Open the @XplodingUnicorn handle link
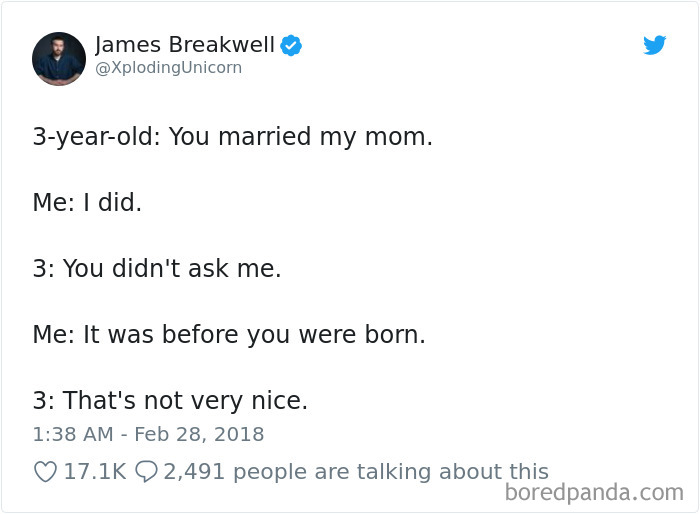Screen dimensions: 700x514 (x=168, y=68)
